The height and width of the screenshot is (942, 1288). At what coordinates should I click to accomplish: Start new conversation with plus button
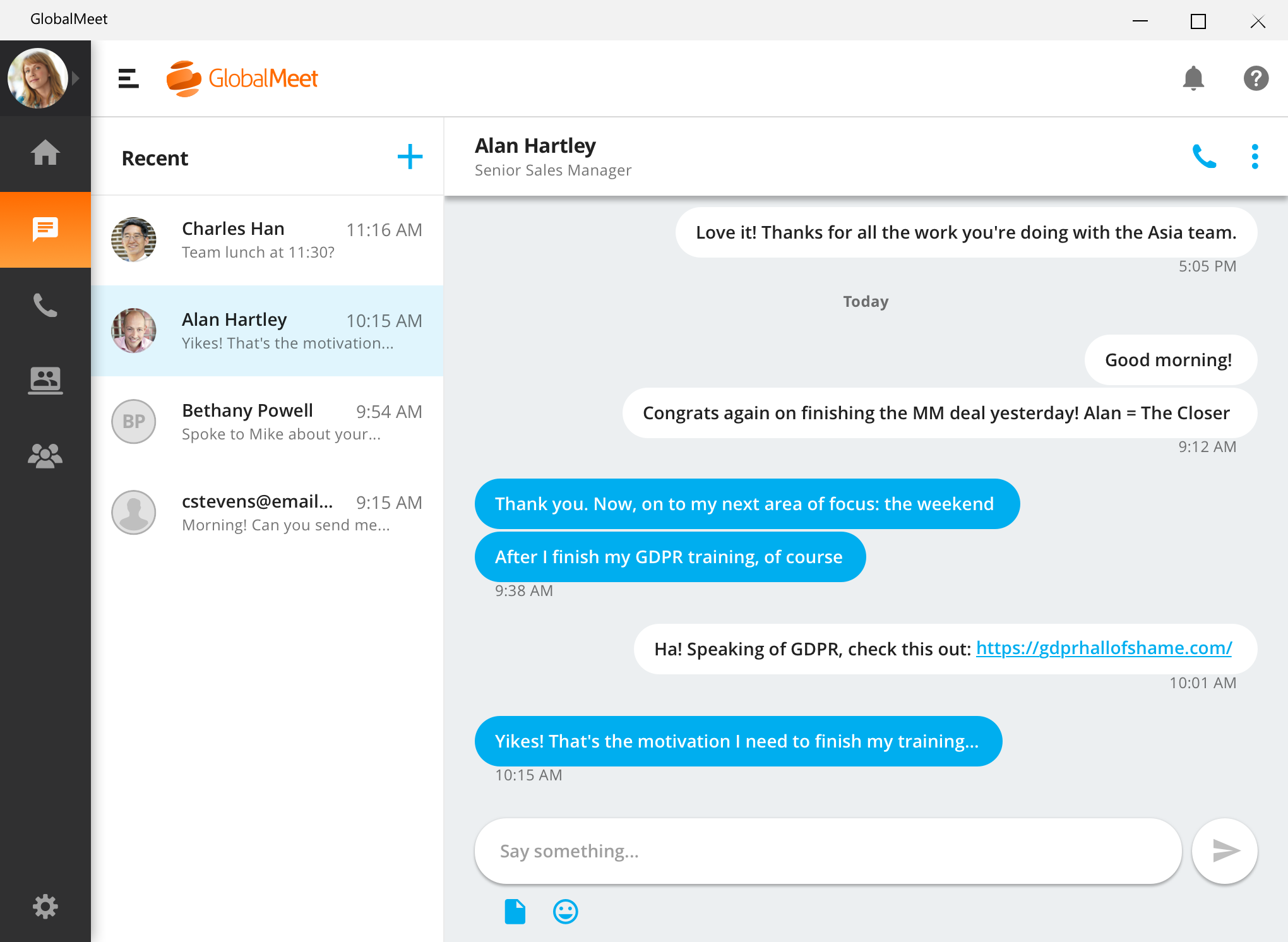[410, 157]
